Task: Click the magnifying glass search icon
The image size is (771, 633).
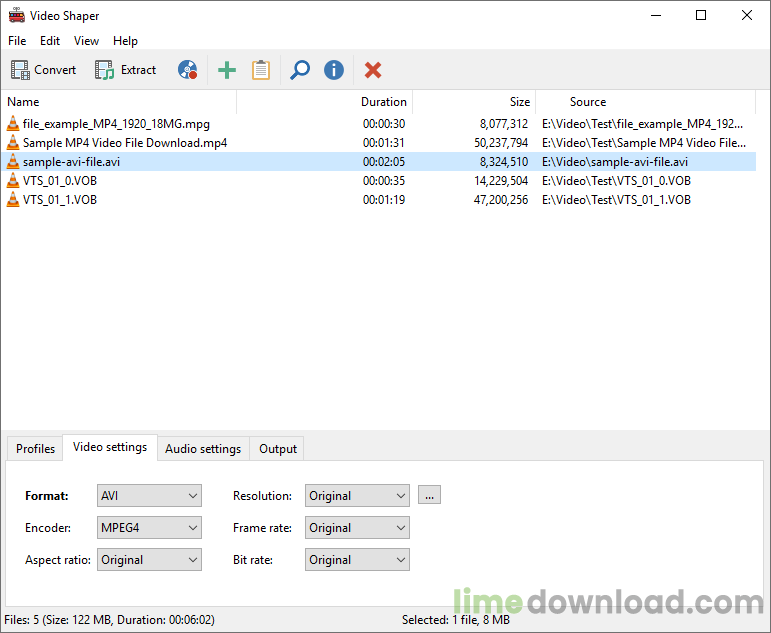Action: (x=299, y=70)
